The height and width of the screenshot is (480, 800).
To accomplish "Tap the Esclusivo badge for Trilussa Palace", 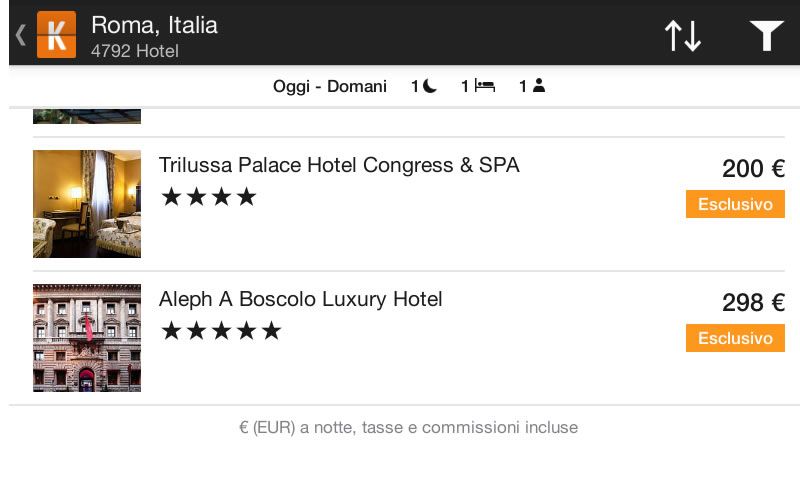I will [x=735, y=204].
